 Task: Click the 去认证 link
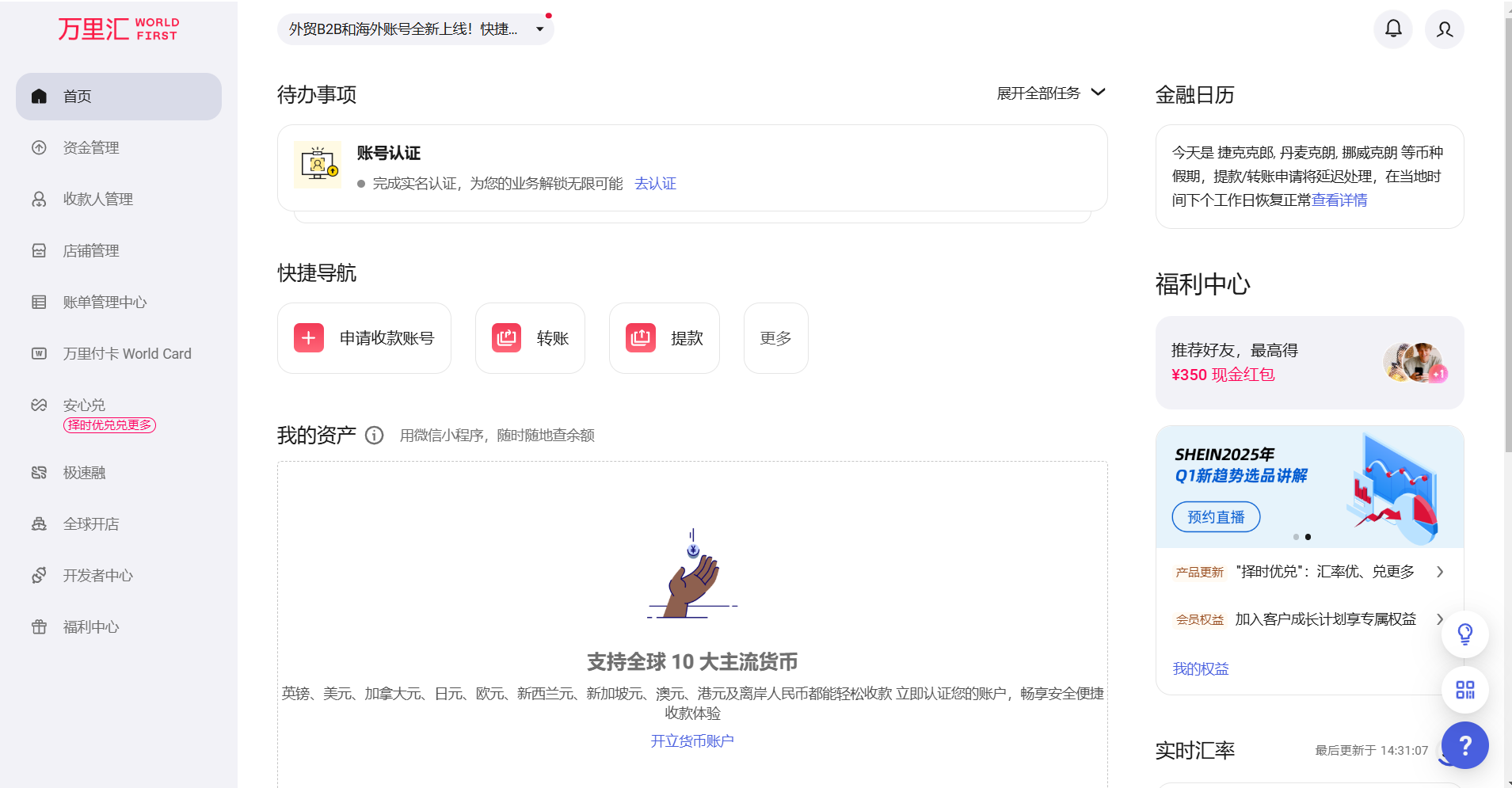click(655, 184)
